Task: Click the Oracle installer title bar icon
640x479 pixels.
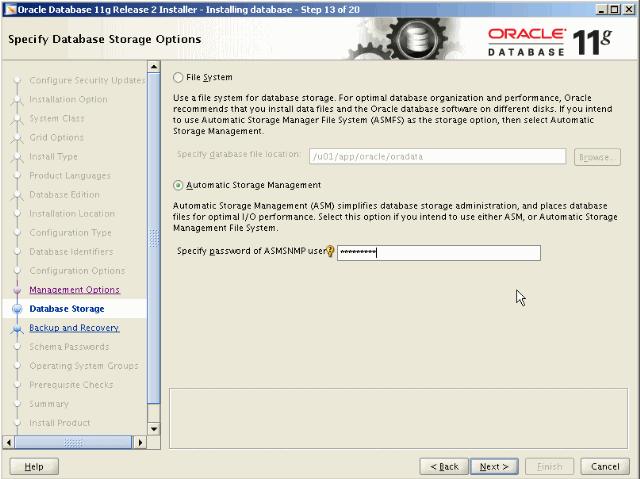Action: pyautogui.click(x=10, y=10)
